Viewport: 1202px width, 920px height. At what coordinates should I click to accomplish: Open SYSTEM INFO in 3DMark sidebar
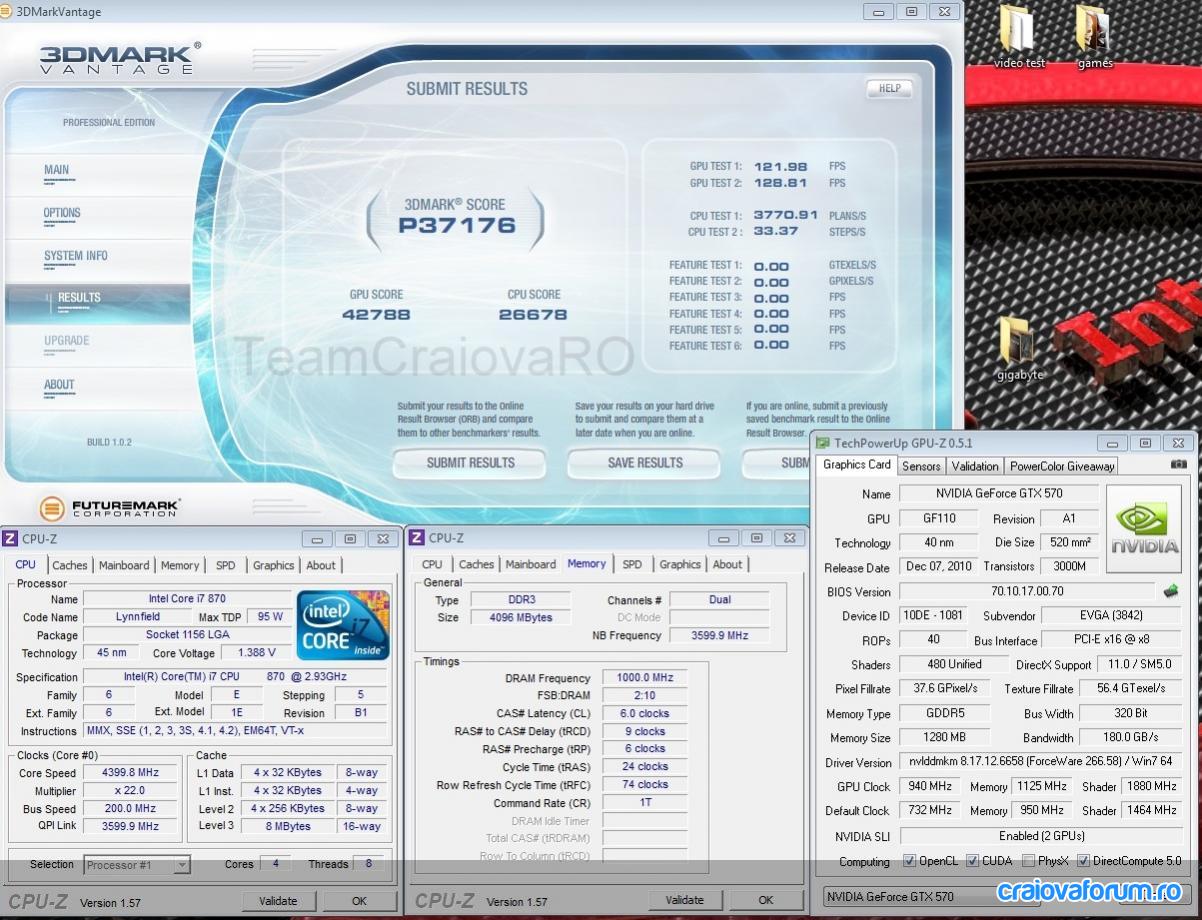(x=75, y=256)
